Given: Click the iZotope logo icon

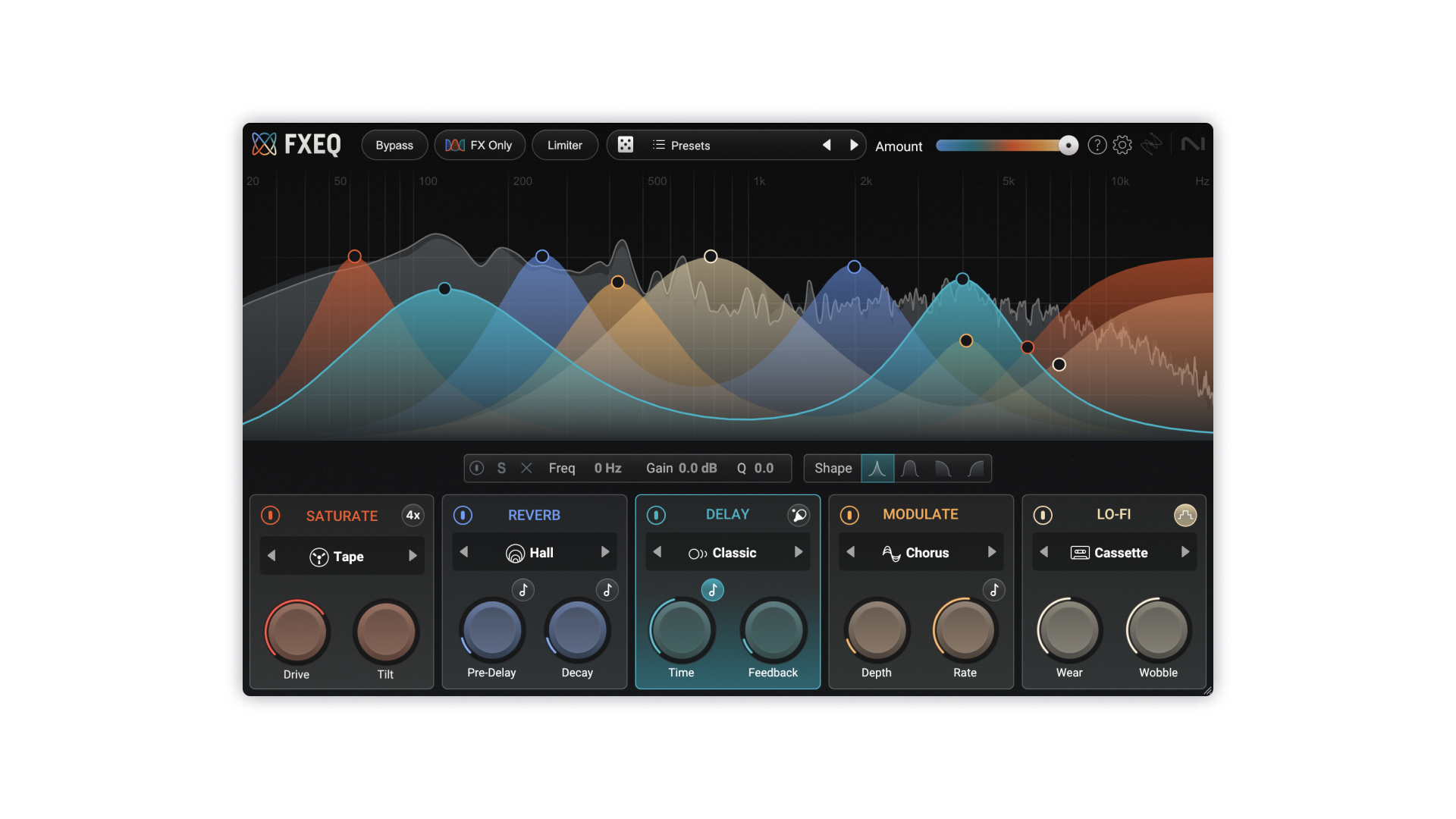Looking at the screenshot, I should point(1151,144).
